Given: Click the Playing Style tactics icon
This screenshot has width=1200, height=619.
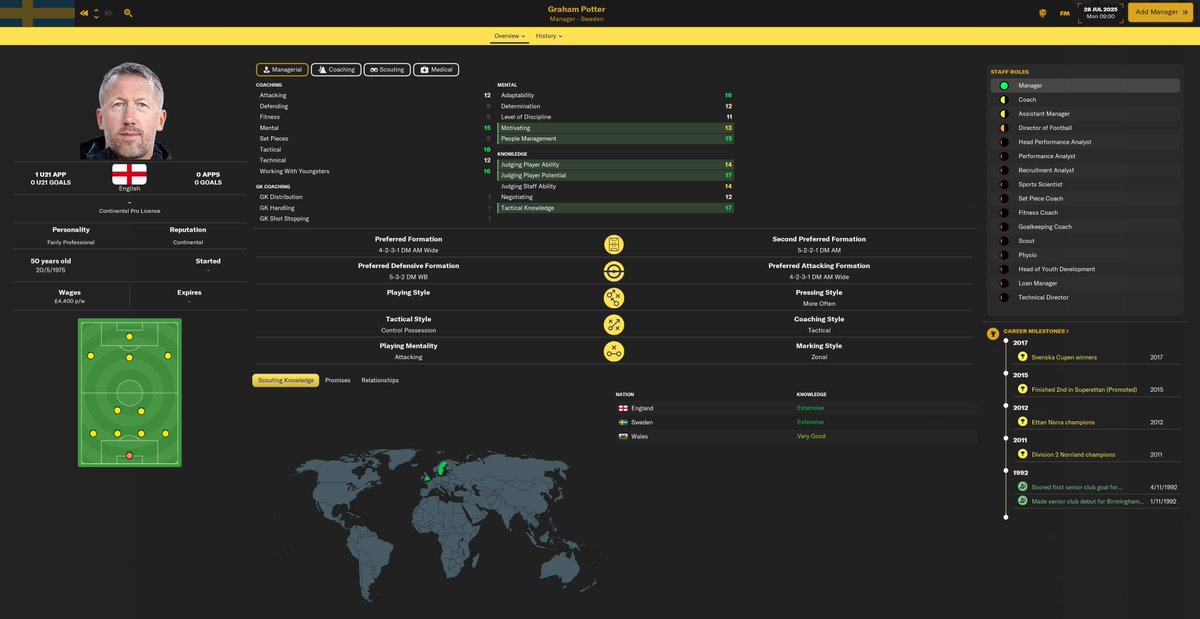Looking at the screenshot, I should (614, 298).
